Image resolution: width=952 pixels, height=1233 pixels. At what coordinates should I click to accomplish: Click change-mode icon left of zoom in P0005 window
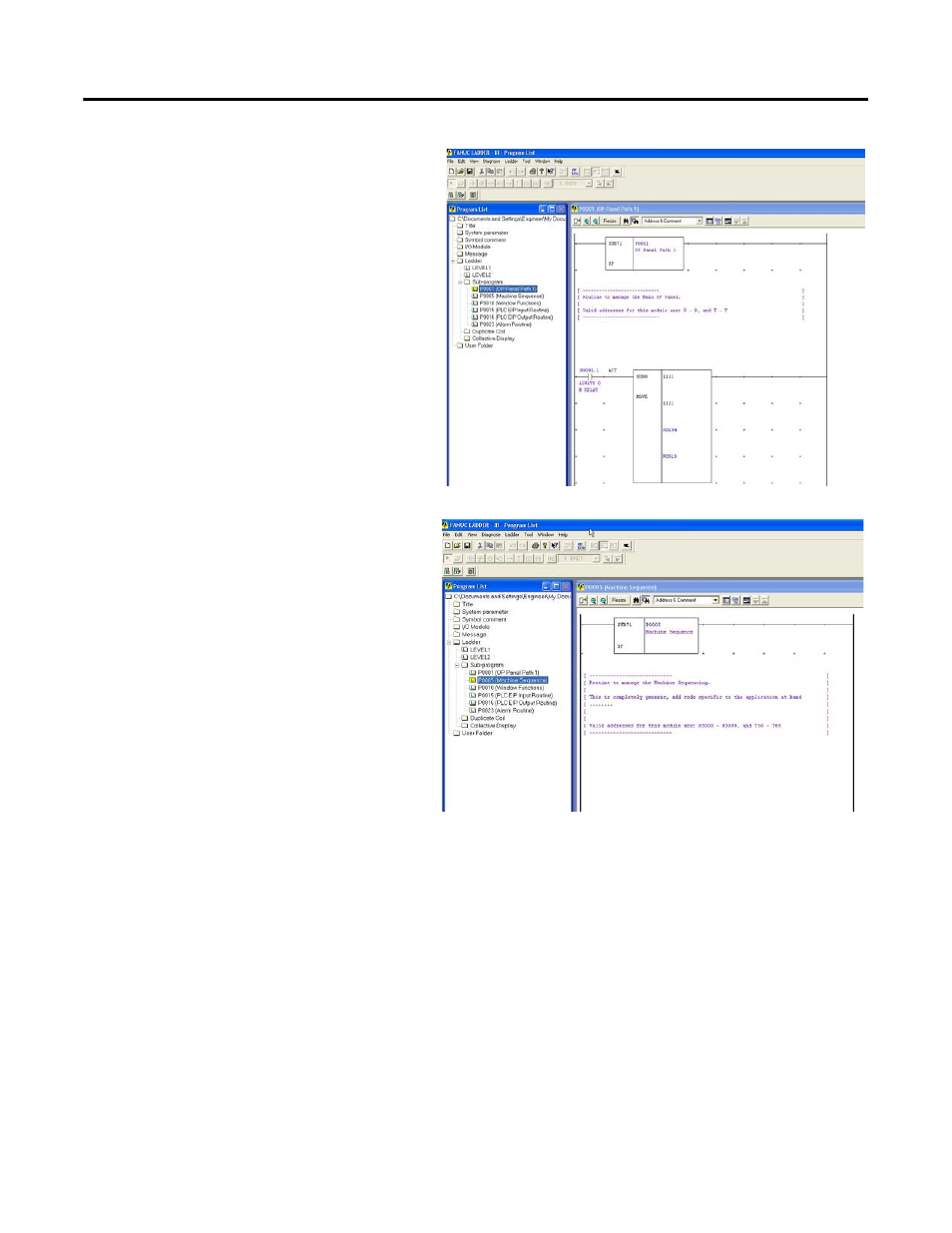click(x=583, y=600)
